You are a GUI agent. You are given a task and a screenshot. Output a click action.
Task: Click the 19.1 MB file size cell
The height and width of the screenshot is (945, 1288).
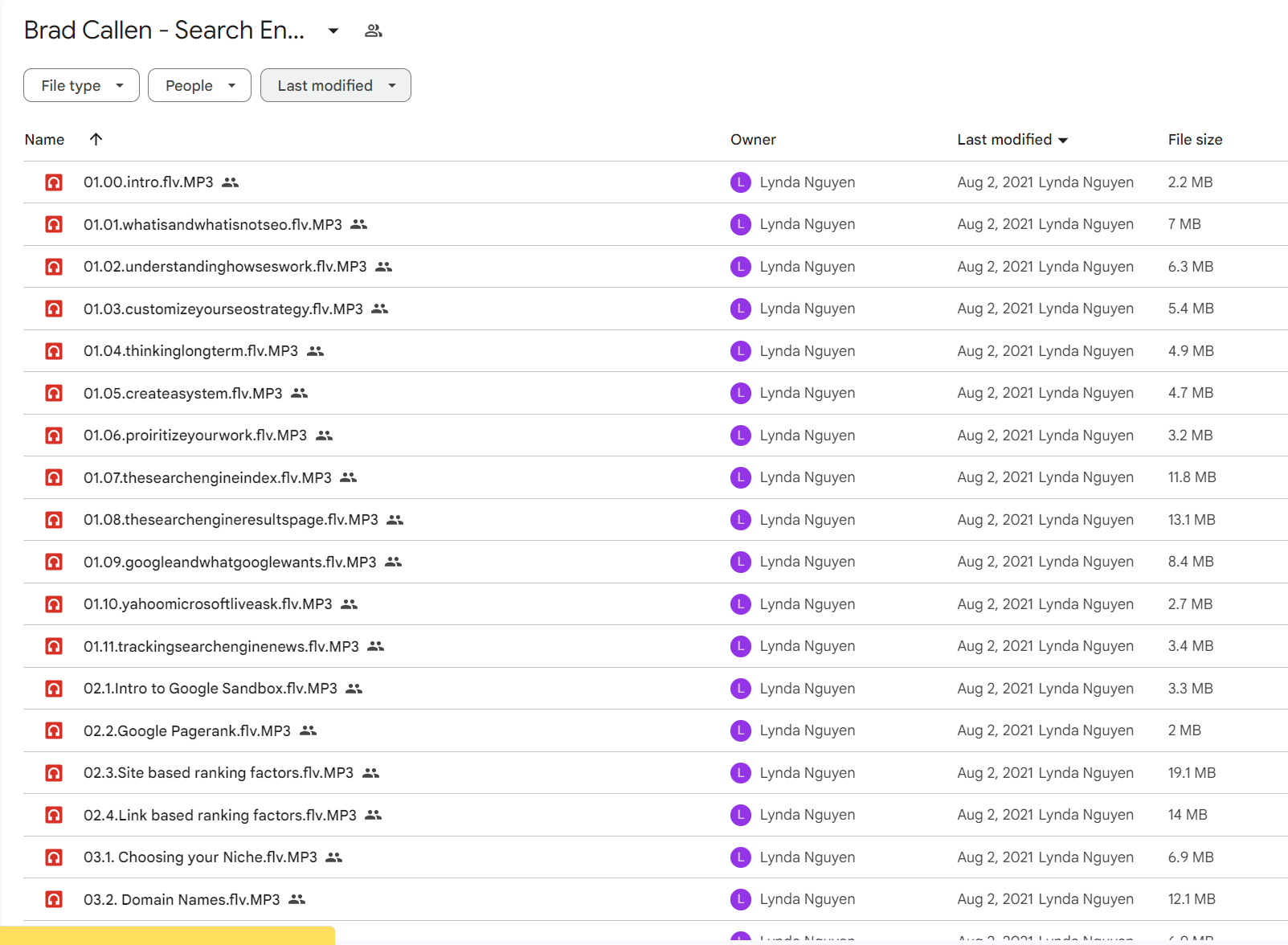click(x=1192, y=773)
